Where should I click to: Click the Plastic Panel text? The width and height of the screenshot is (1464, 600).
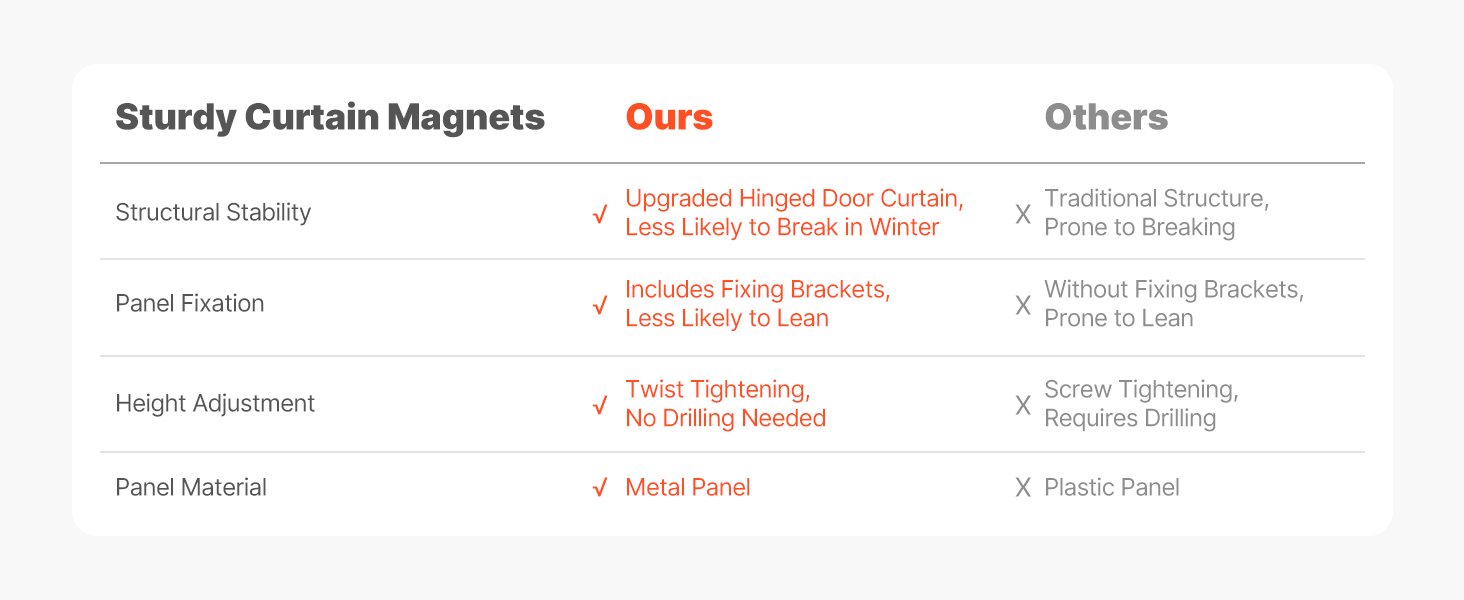[1112, 487]
